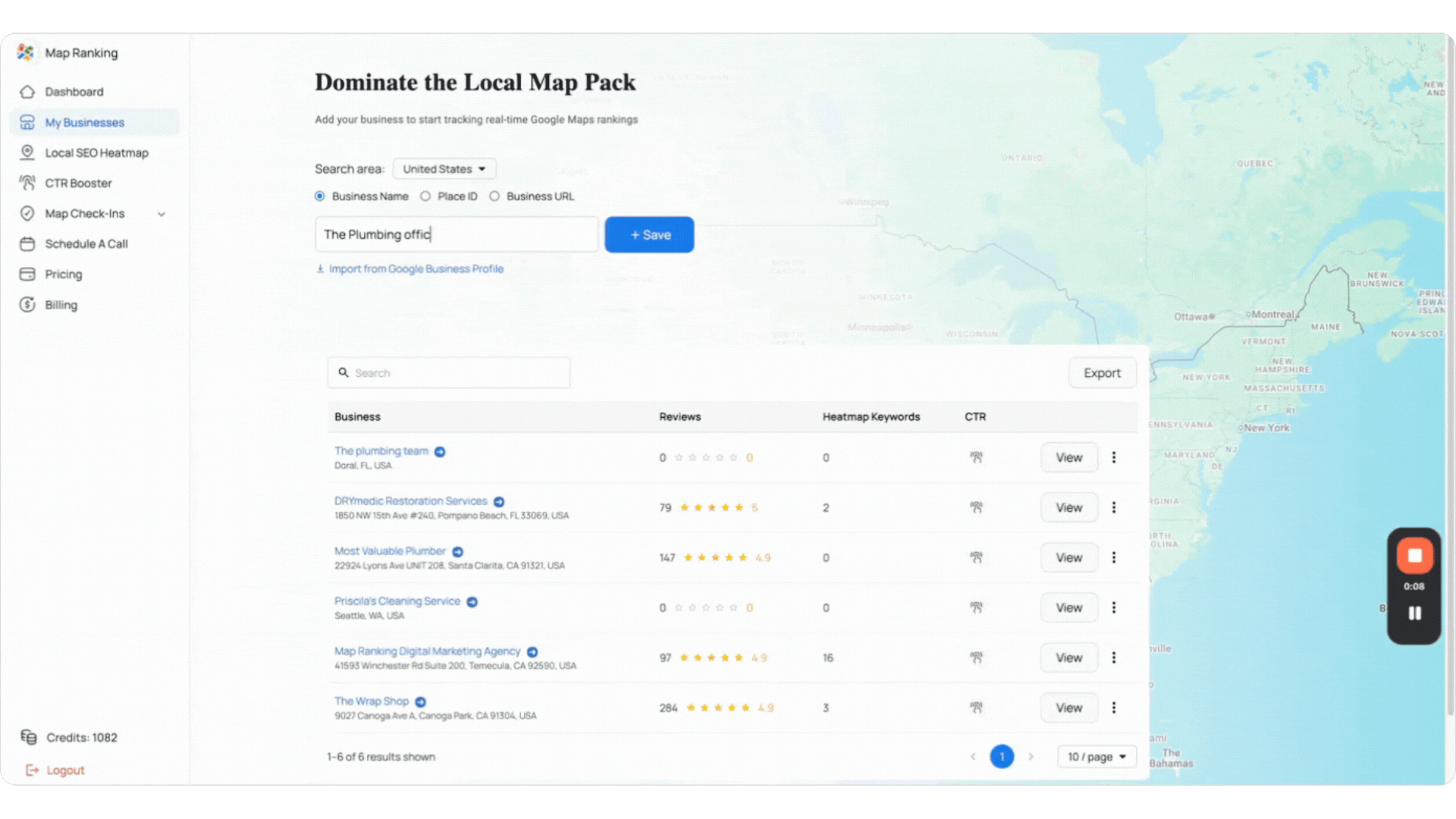Select the Place ID radio button
Image resolution: width=1456 pixels, height=819 pixels.
[x=425, y=196]
